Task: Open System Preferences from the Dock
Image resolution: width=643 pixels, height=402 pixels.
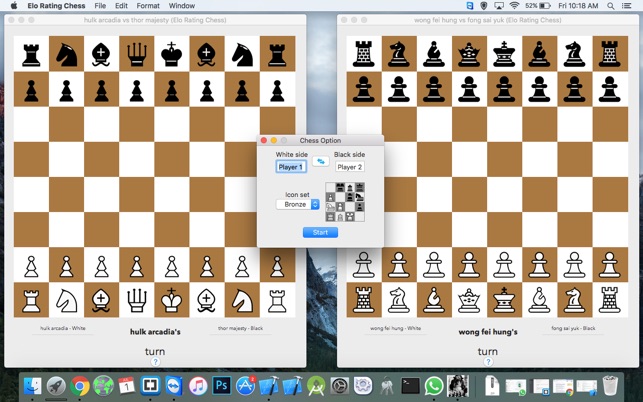Action: pos(340,386)
